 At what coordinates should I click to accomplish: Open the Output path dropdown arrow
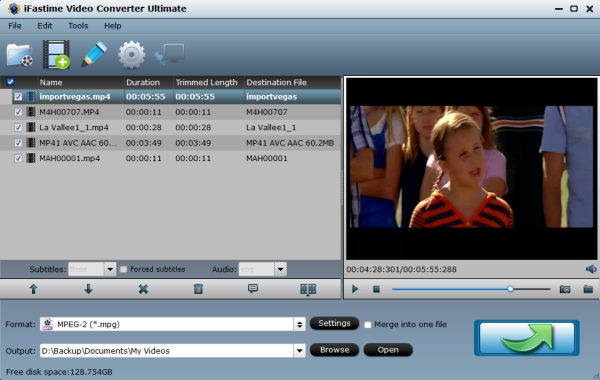pyautogui.click(x=300, y=351)
